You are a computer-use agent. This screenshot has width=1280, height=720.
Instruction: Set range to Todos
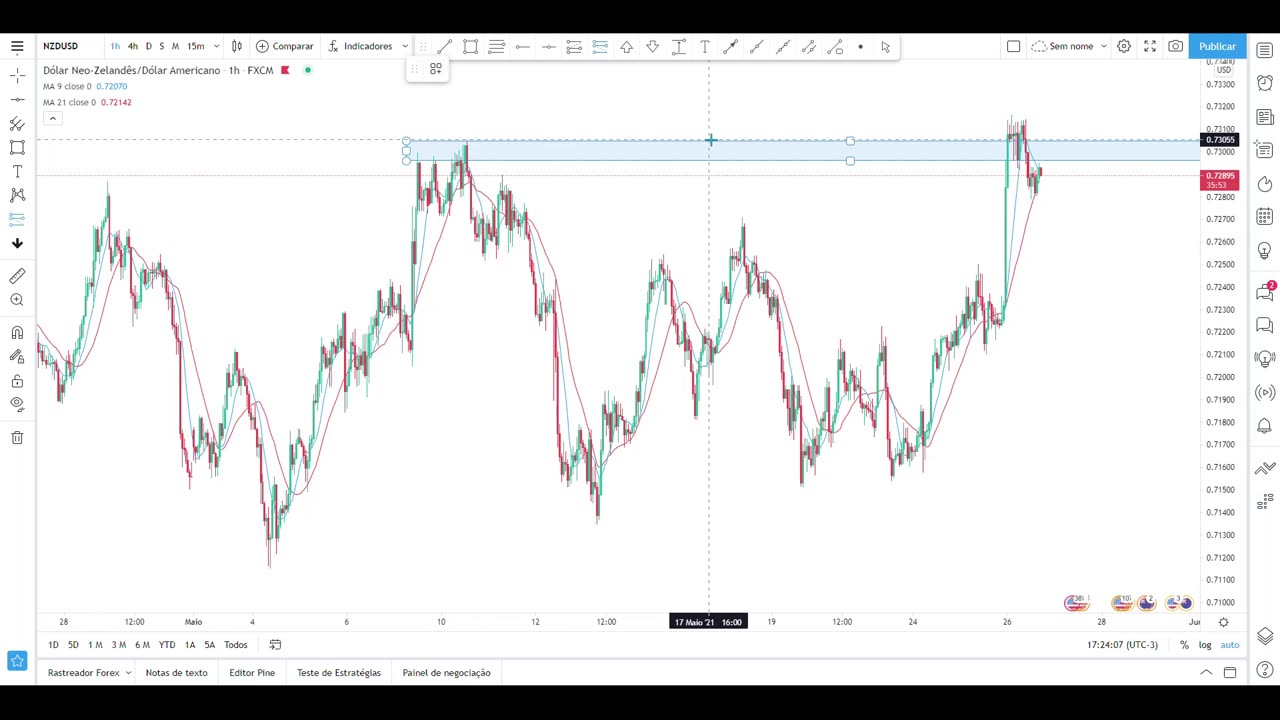pyautogui.click(x=236, y=645)
